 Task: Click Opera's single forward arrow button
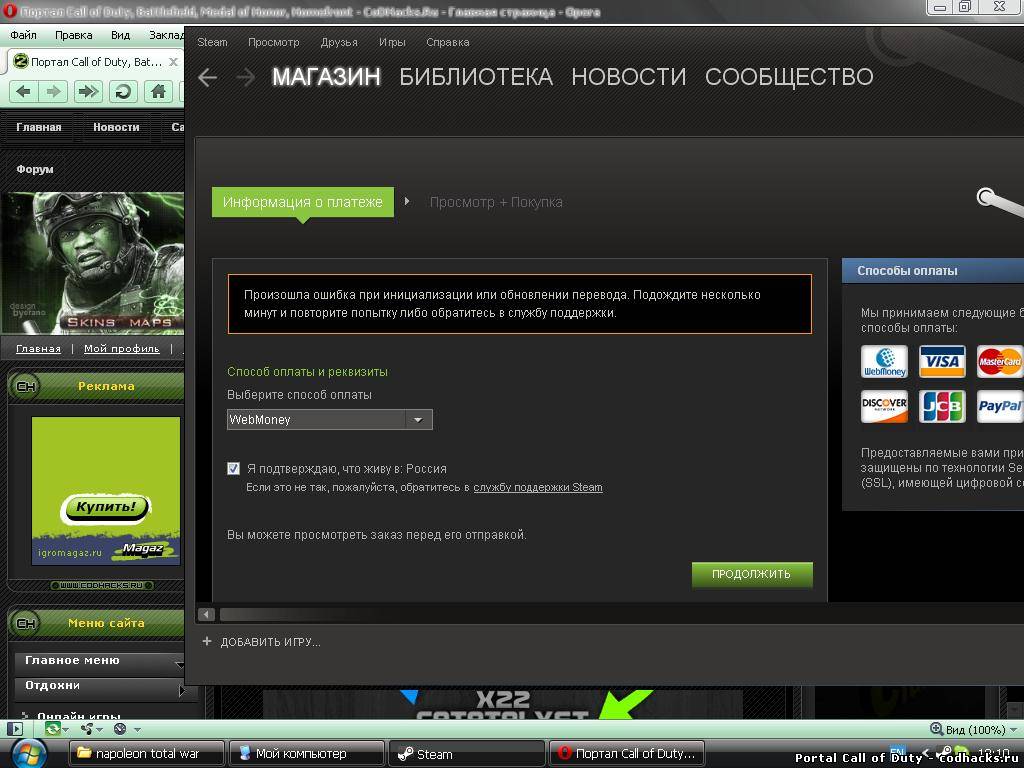(54, 91)
